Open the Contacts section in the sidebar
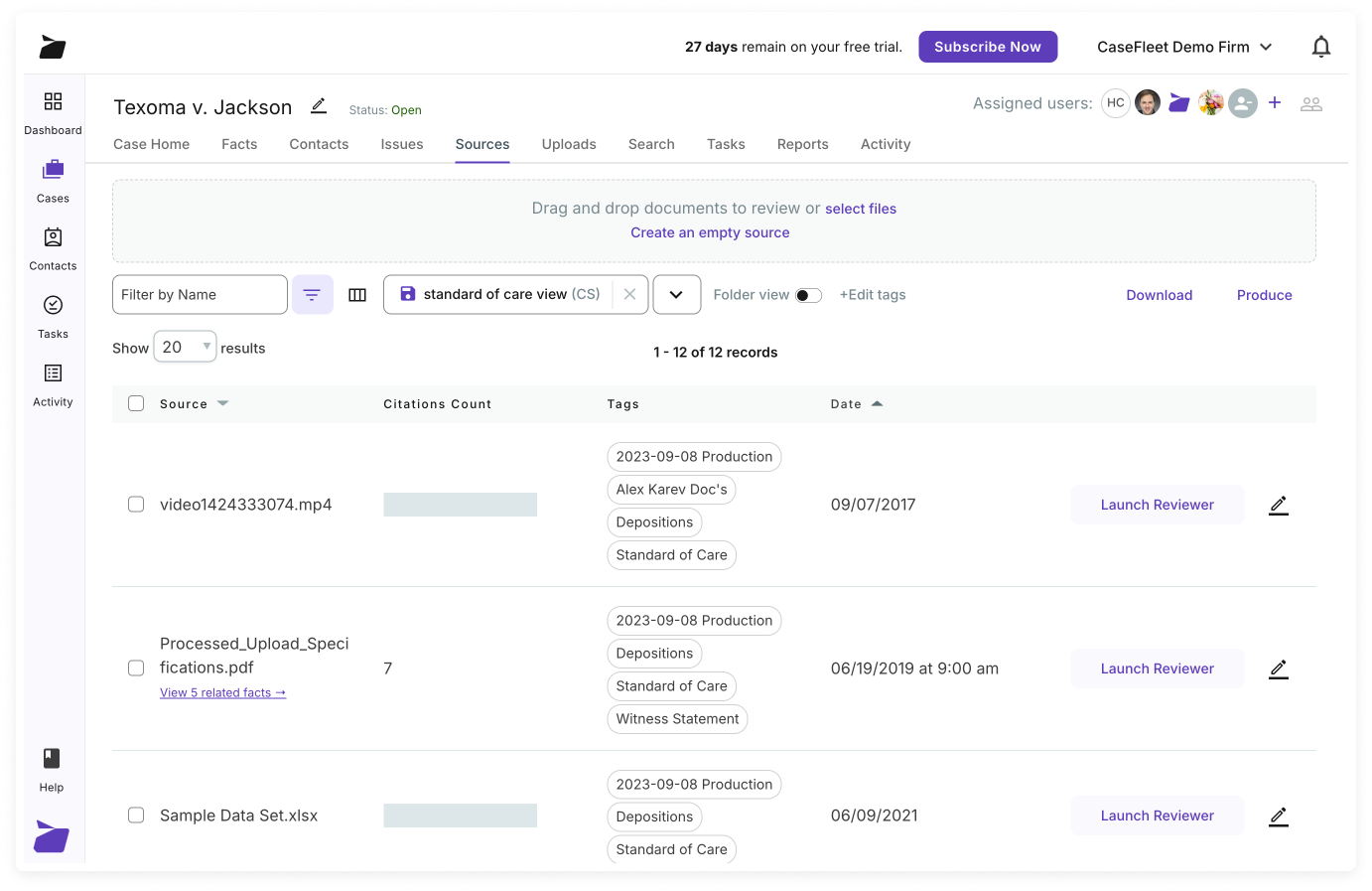Image resolution: width=1372 pixels, height=891 pixels. (x=53, y=247)
